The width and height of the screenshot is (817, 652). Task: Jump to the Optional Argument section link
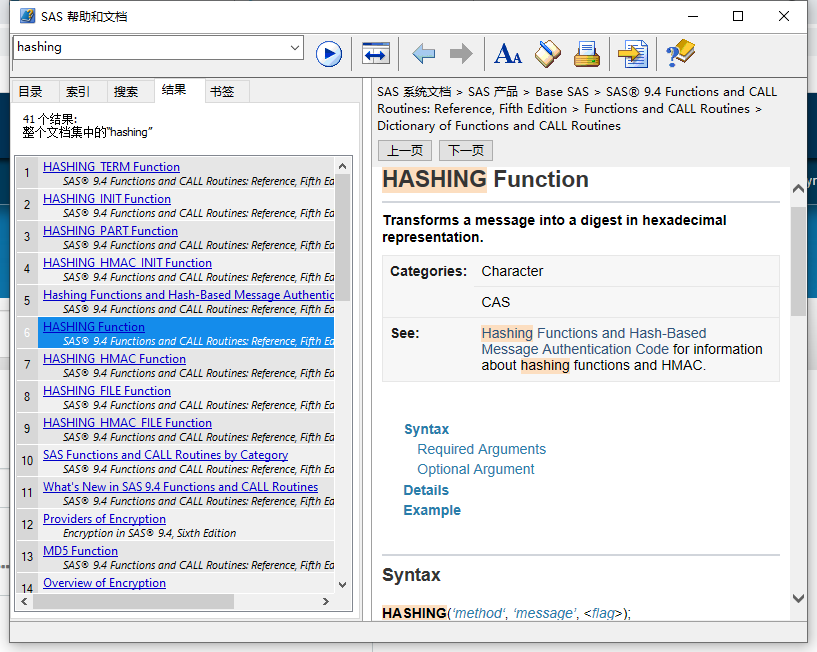pos(475,469)
